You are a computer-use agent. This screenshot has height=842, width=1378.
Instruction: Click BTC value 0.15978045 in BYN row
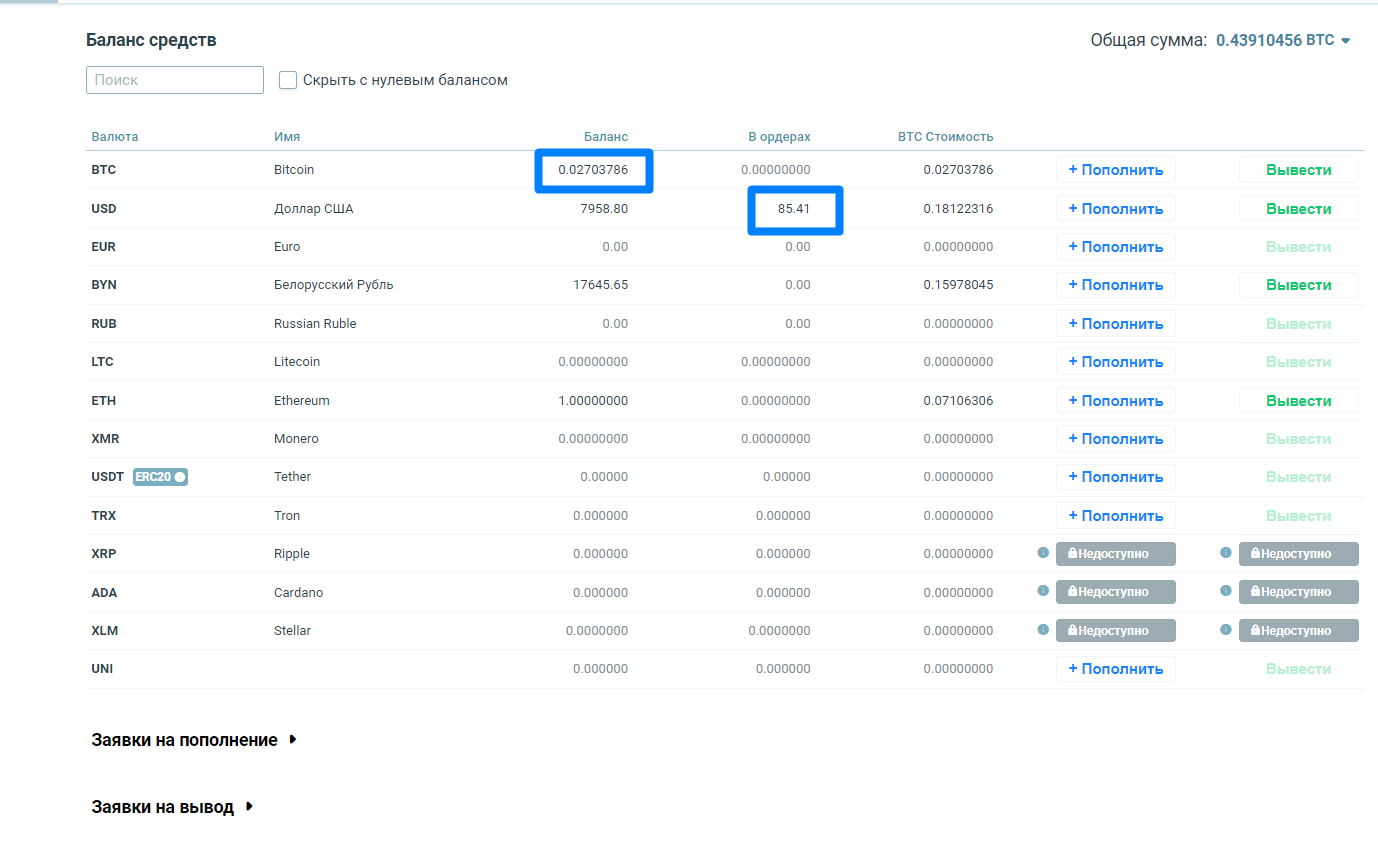(958, 285)
